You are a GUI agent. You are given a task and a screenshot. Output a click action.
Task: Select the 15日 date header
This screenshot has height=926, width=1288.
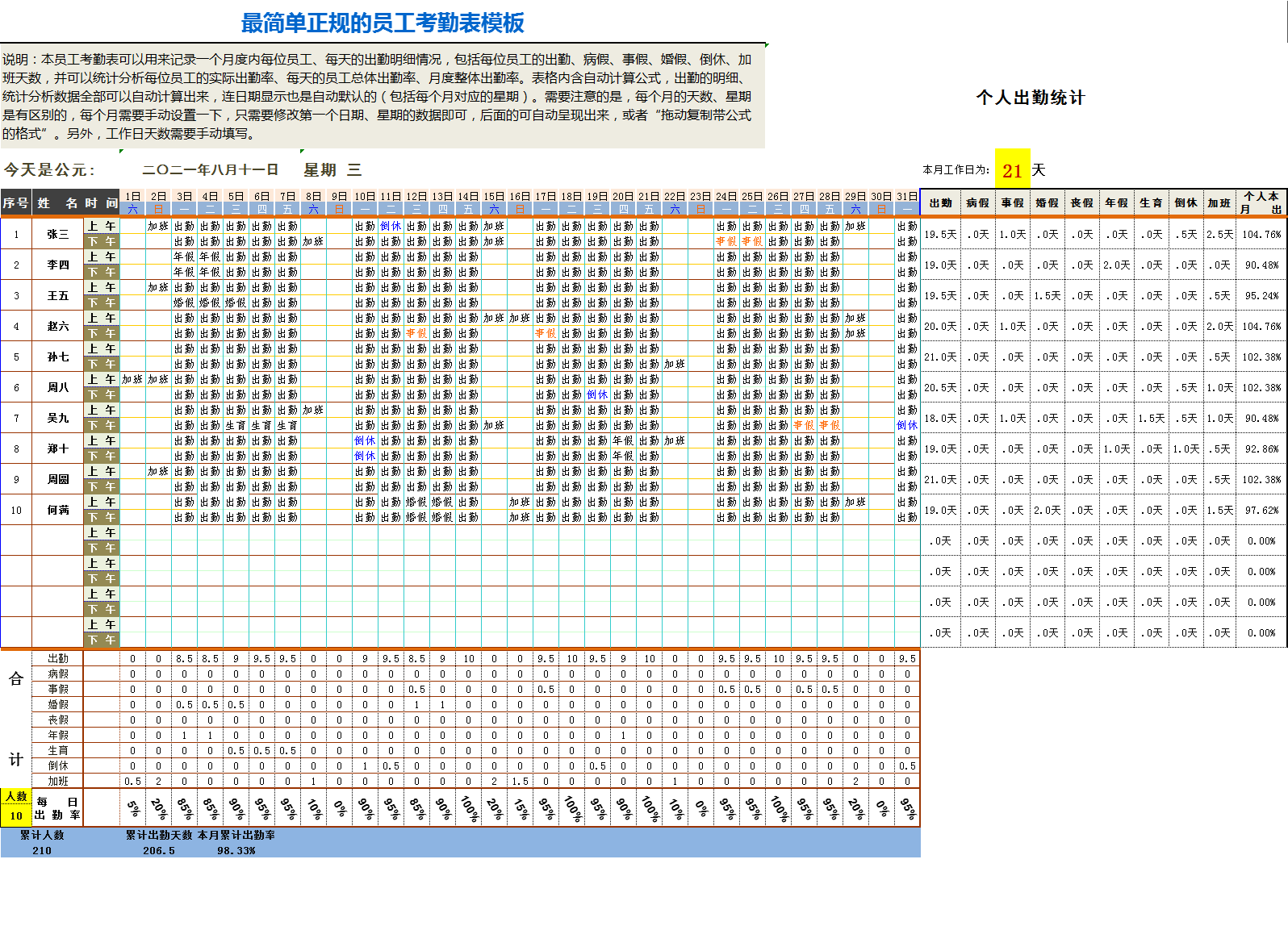[x=494, y=196]
